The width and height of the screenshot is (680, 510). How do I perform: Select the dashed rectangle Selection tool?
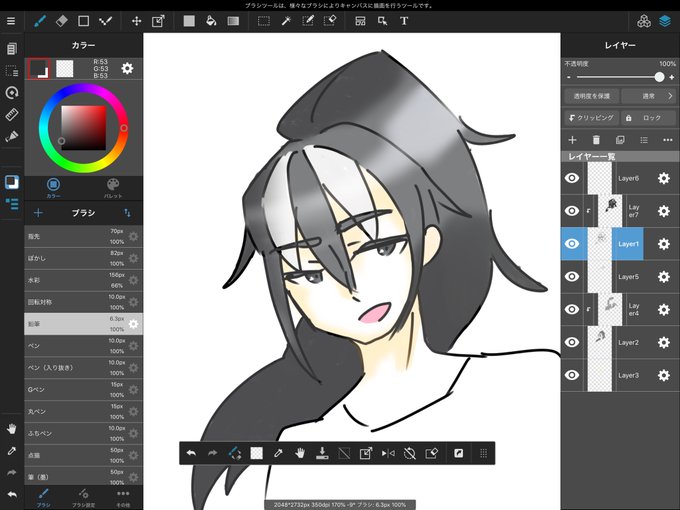[x=264, y=21]
